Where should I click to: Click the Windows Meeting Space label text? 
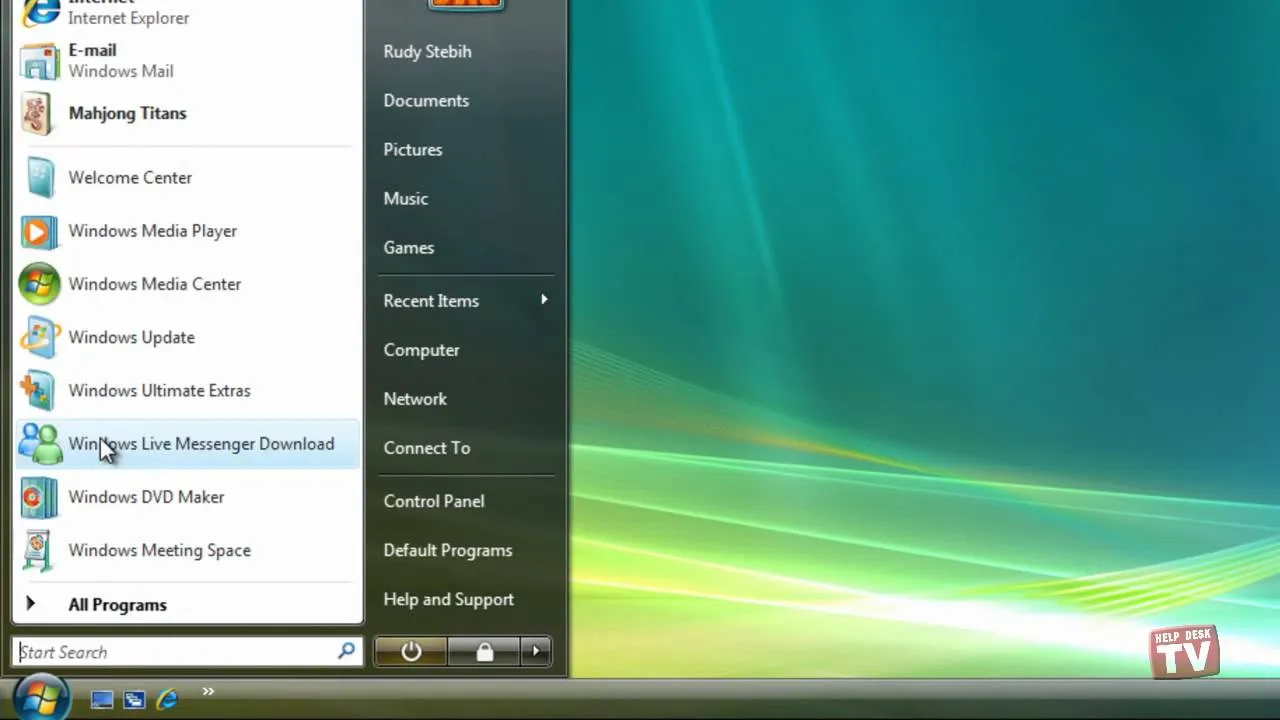tap(160, 550)
